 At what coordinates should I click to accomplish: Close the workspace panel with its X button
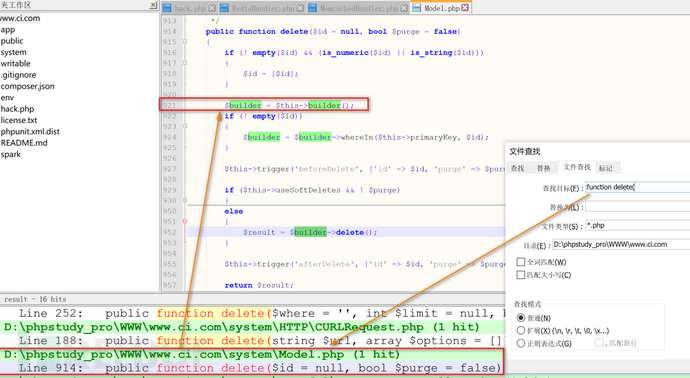[153, 5]
